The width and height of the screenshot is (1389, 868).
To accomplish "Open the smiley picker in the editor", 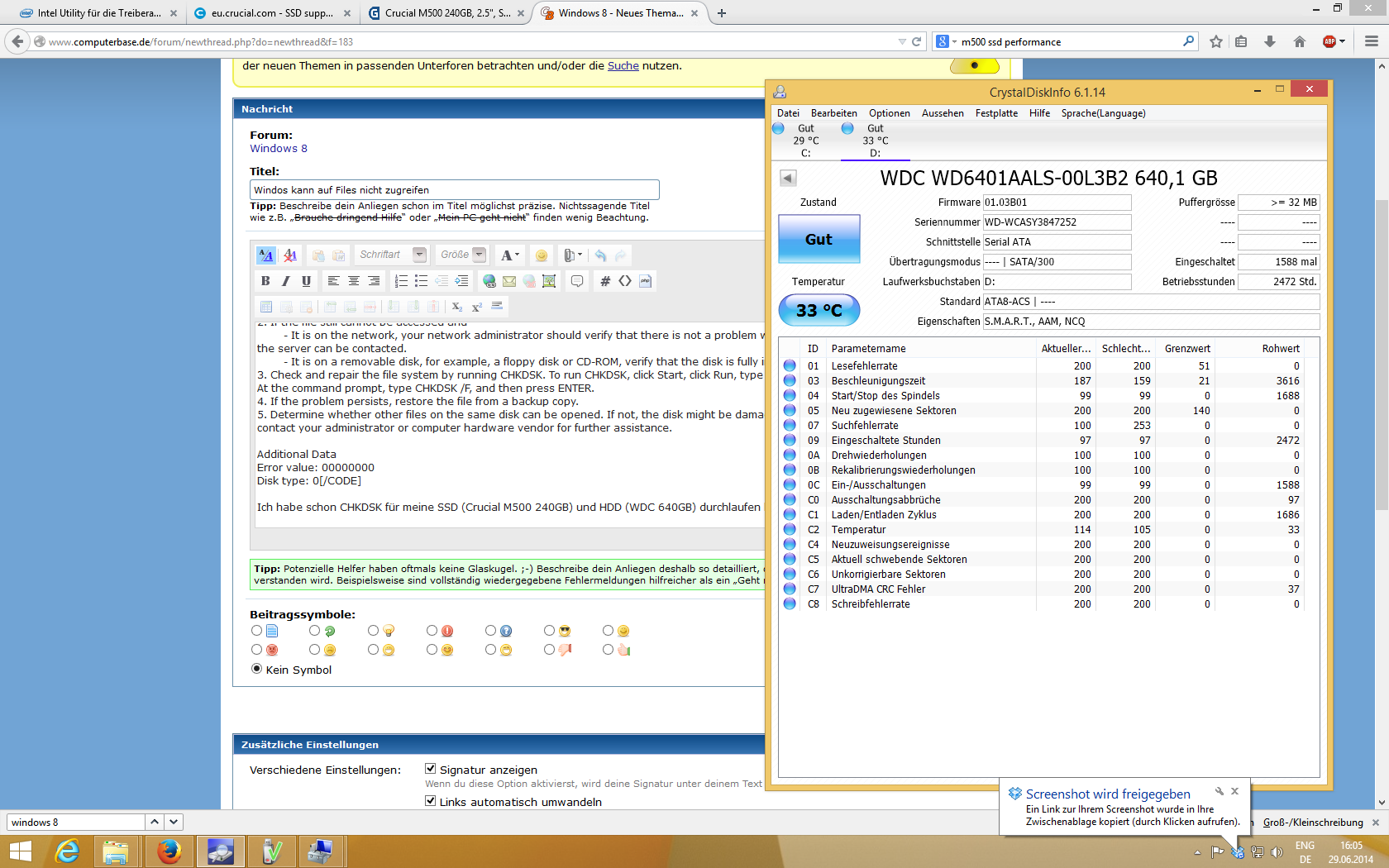I will pos(542,255).
